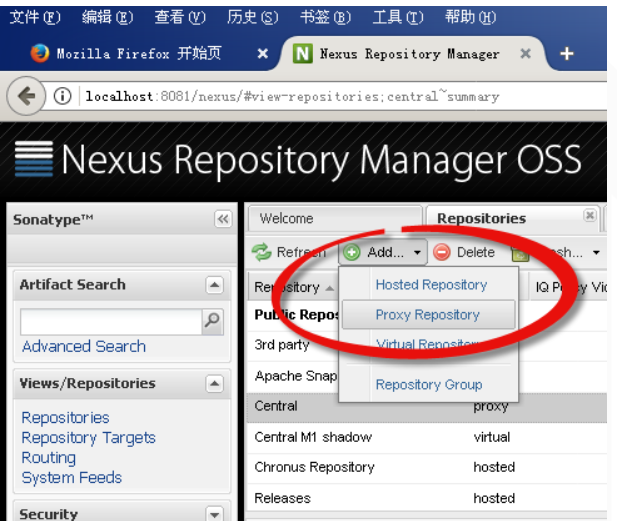Open the 工具(T) menu

point(398,17)
